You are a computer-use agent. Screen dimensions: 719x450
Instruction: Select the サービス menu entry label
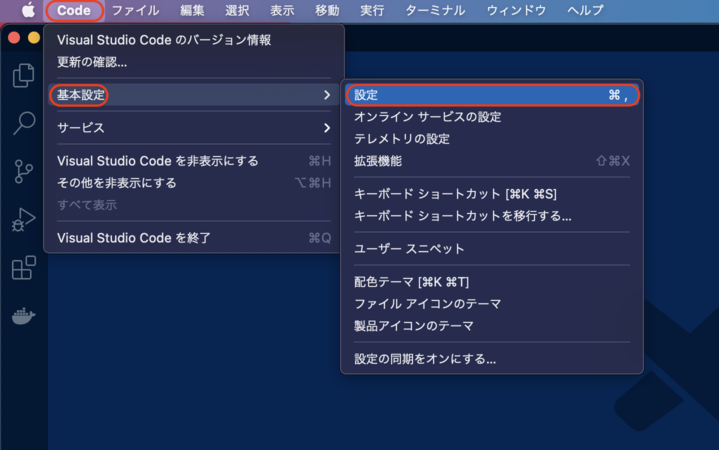(81, 128)
